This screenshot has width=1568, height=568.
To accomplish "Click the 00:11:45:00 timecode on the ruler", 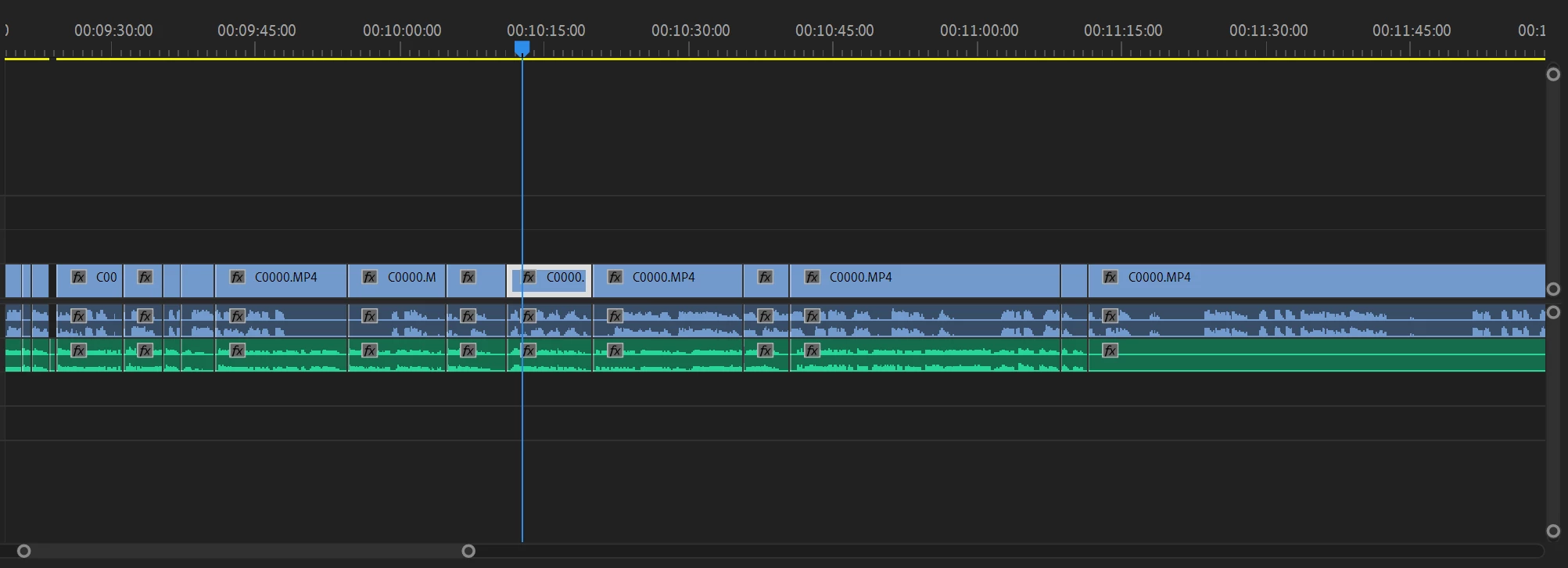I will (1412, 31).
